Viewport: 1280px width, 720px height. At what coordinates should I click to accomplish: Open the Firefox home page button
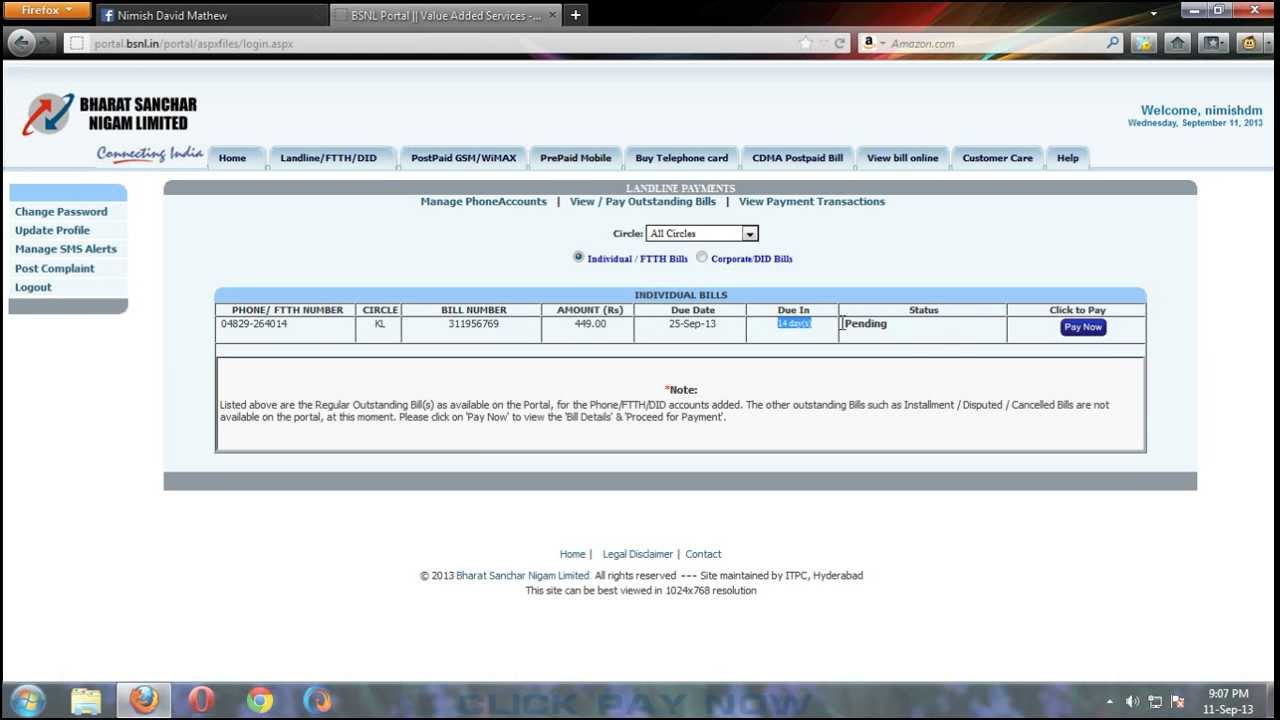click(x=1178, y=43)
